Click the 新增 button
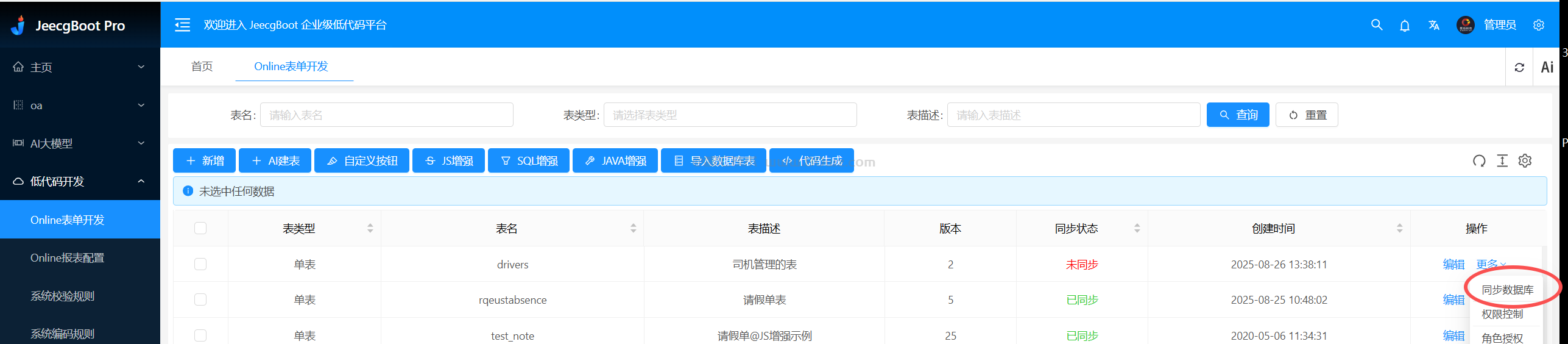 pyautogui.click(x=205, y=160)
